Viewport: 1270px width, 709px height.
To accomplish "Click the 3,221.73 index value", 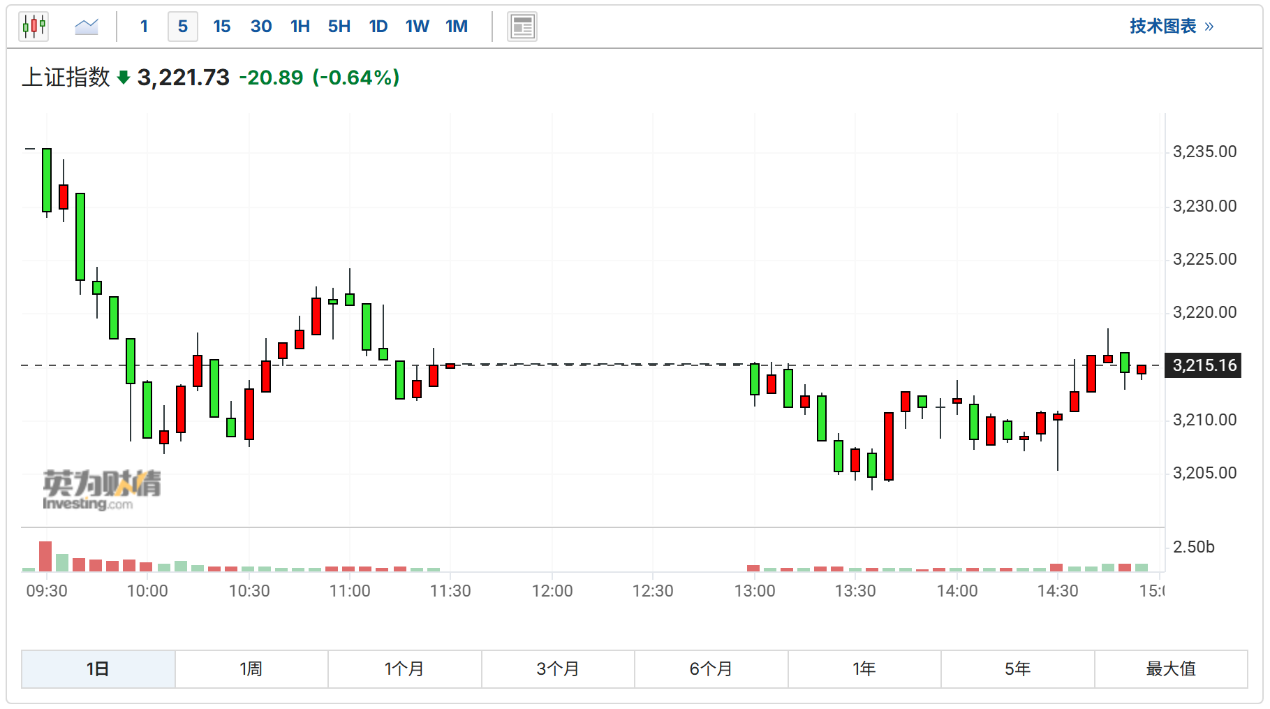I will (x=183, y=77).
